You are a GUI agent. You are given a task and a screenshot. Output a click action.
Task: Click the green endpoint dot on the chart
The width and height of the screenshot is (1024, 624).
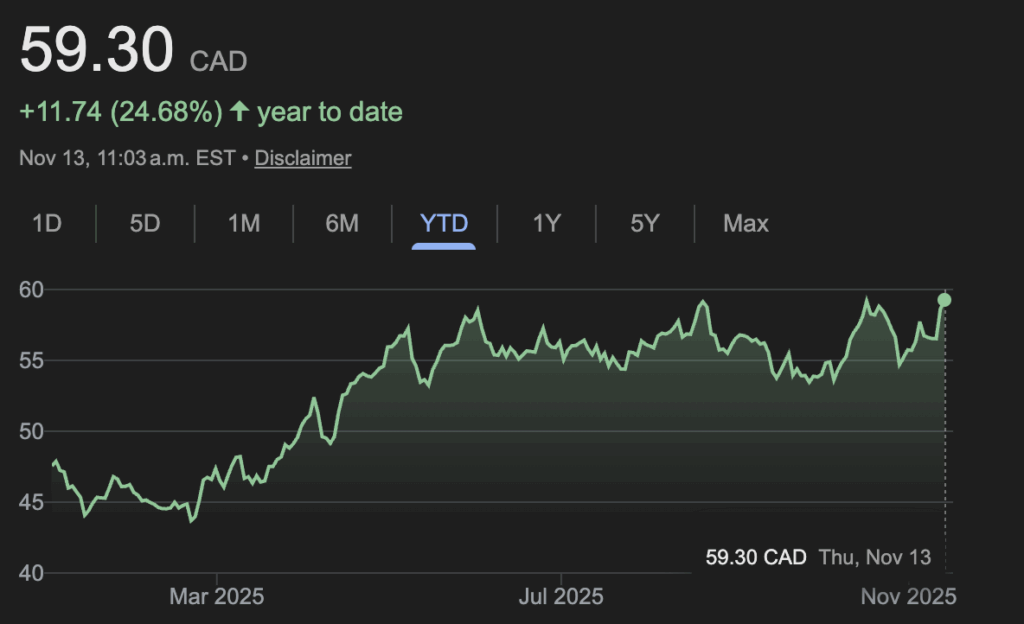pyautogui.click(x=944, y=300)
